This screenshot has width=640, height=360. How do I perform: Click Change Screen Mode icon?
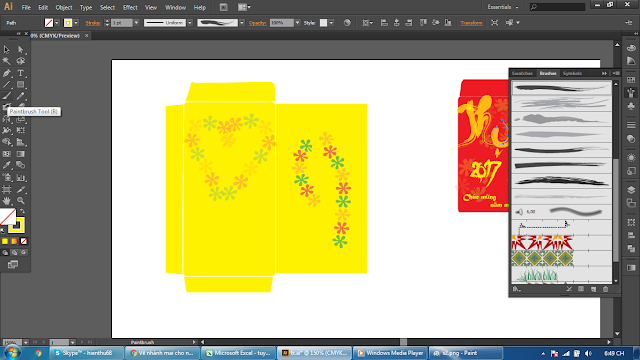(13, 264)
